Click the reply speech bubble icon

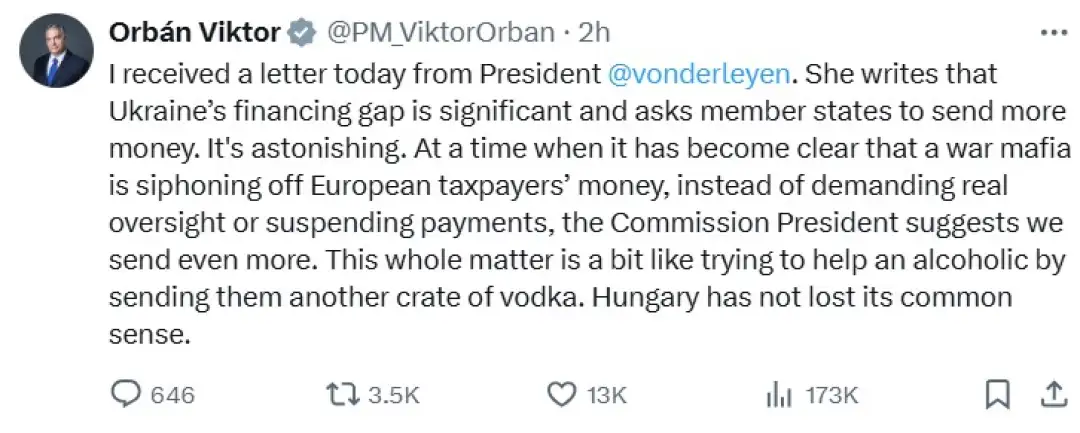point(125,394)
